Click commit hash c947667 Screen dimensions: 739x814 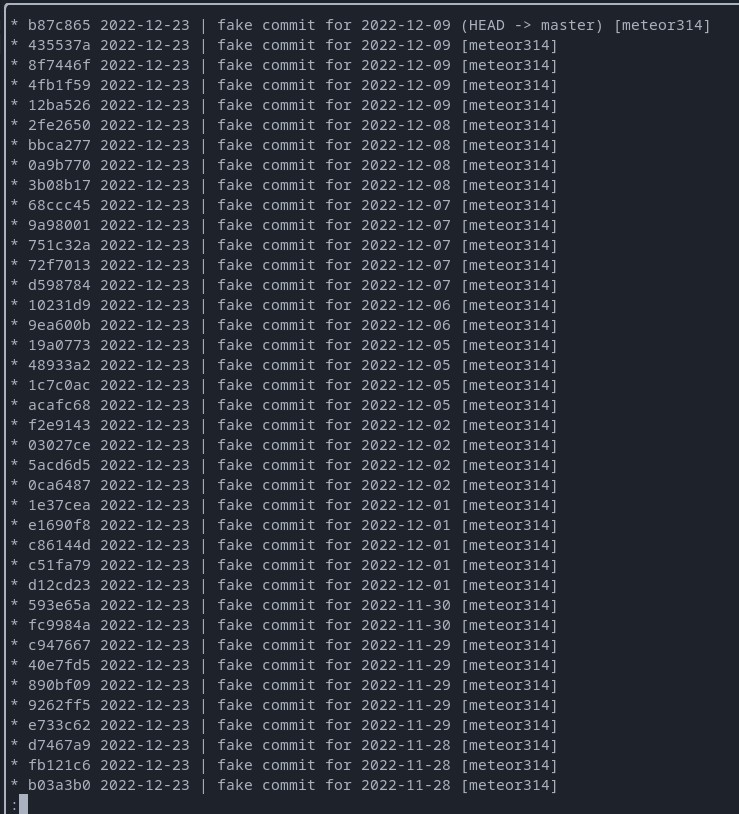point(59,645)
